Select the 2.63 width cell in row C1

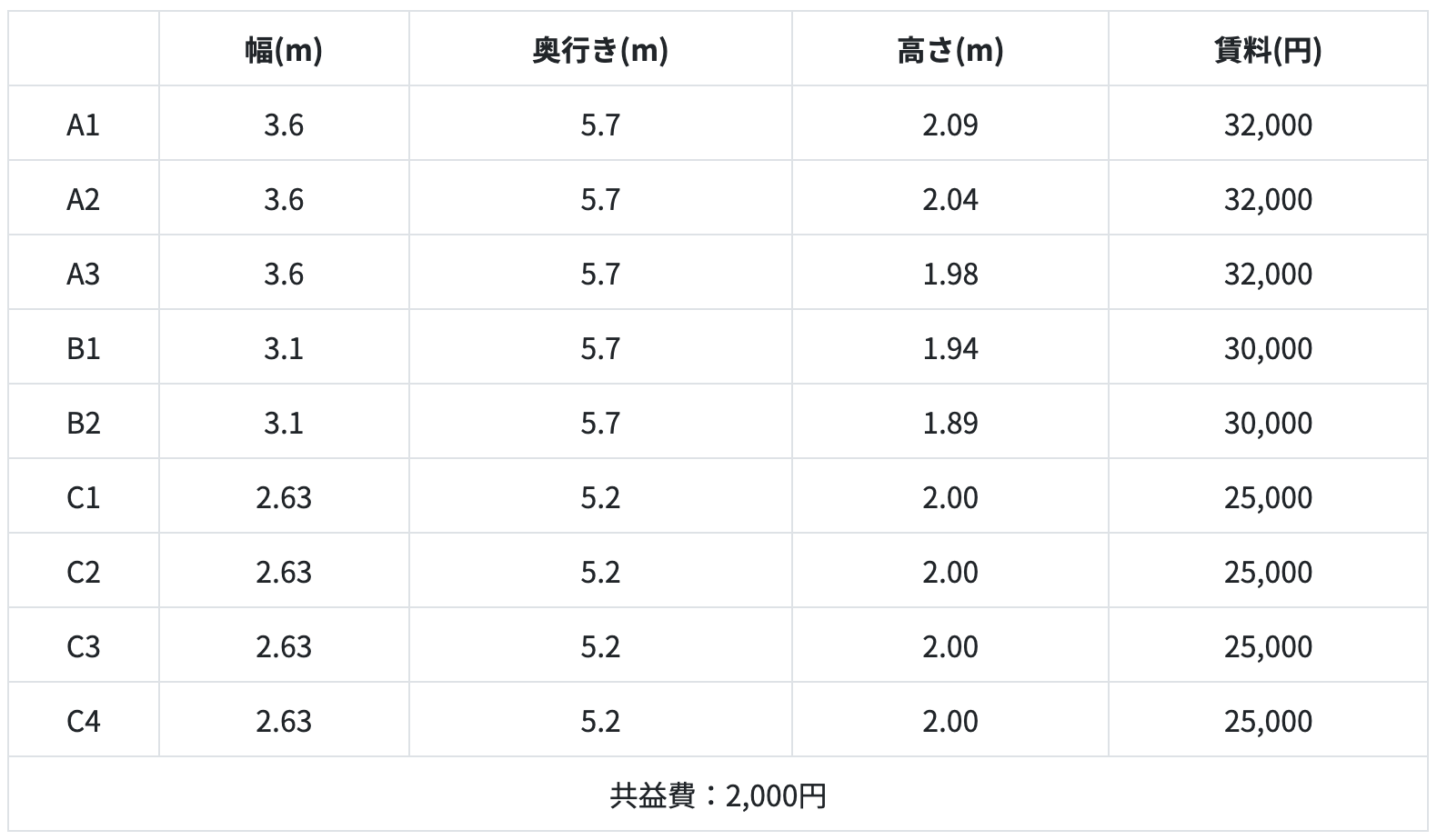click(x=284, y=497)
